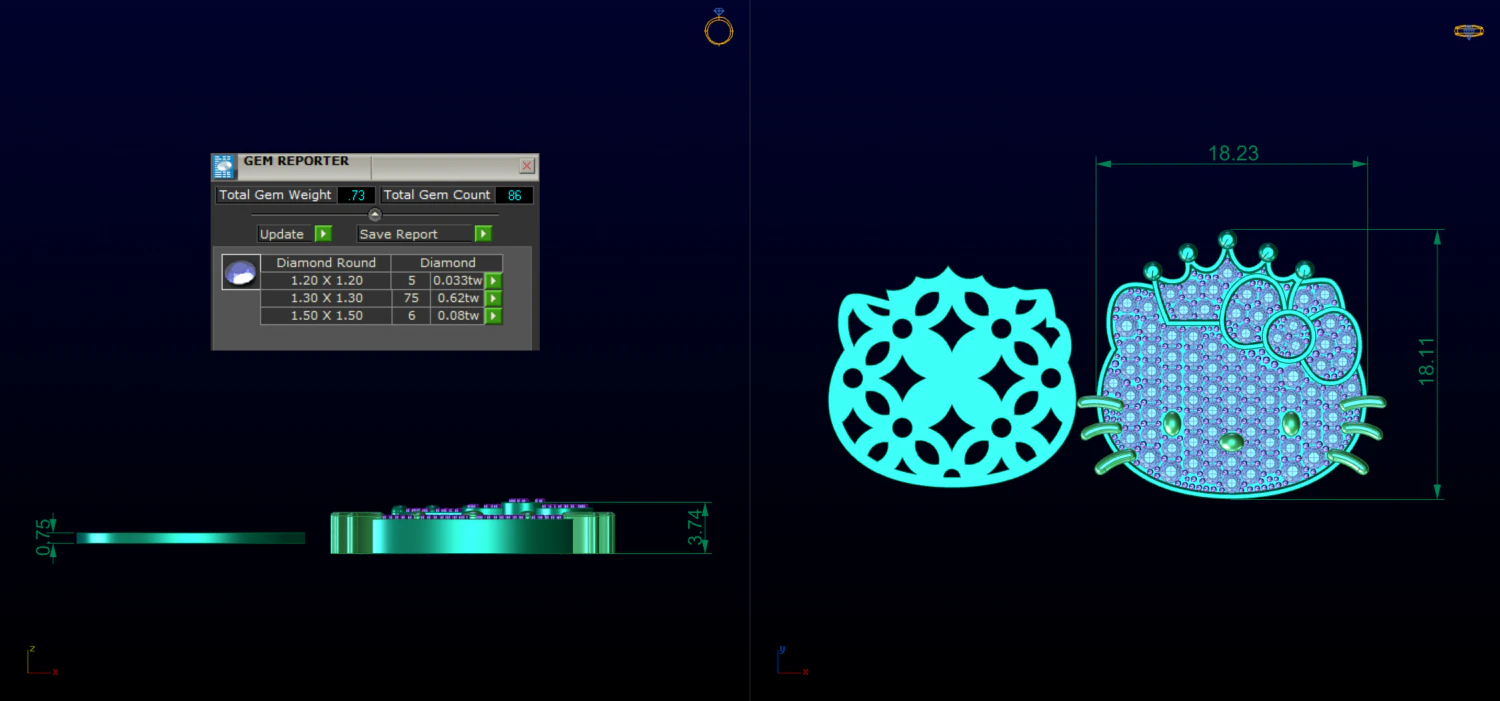
Task: Click the count cell showing 75
Action: [x=411, y=298]
